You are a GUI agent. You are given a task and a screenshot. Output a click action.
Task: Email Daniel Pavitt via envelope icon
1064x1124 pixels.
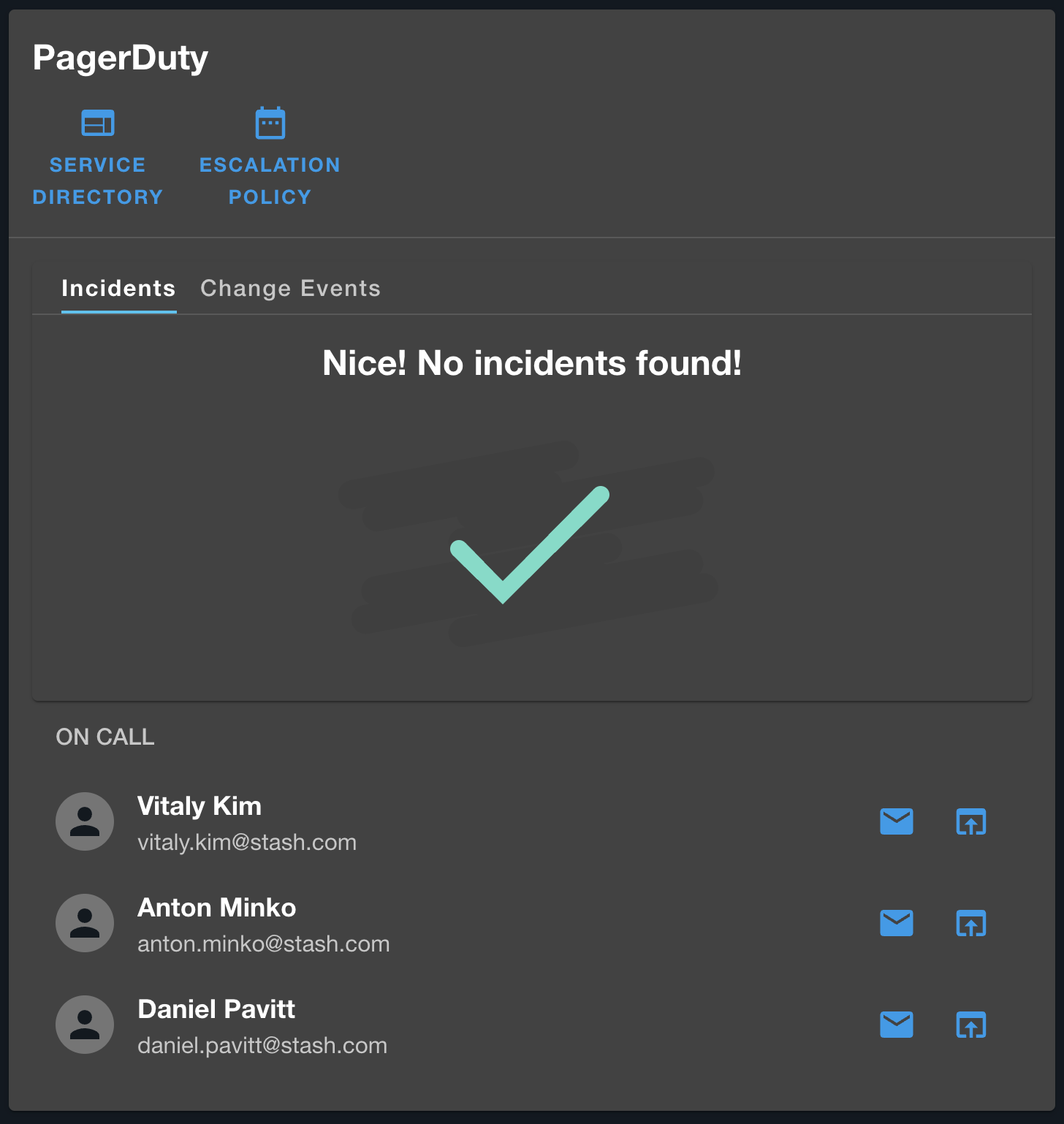coord(896,1025)
